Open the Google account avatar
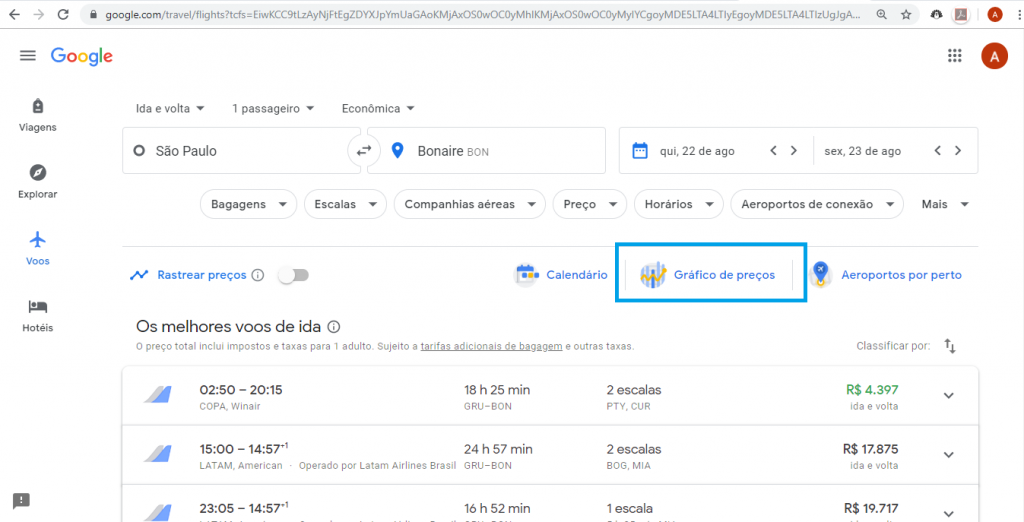 point(994,56)
